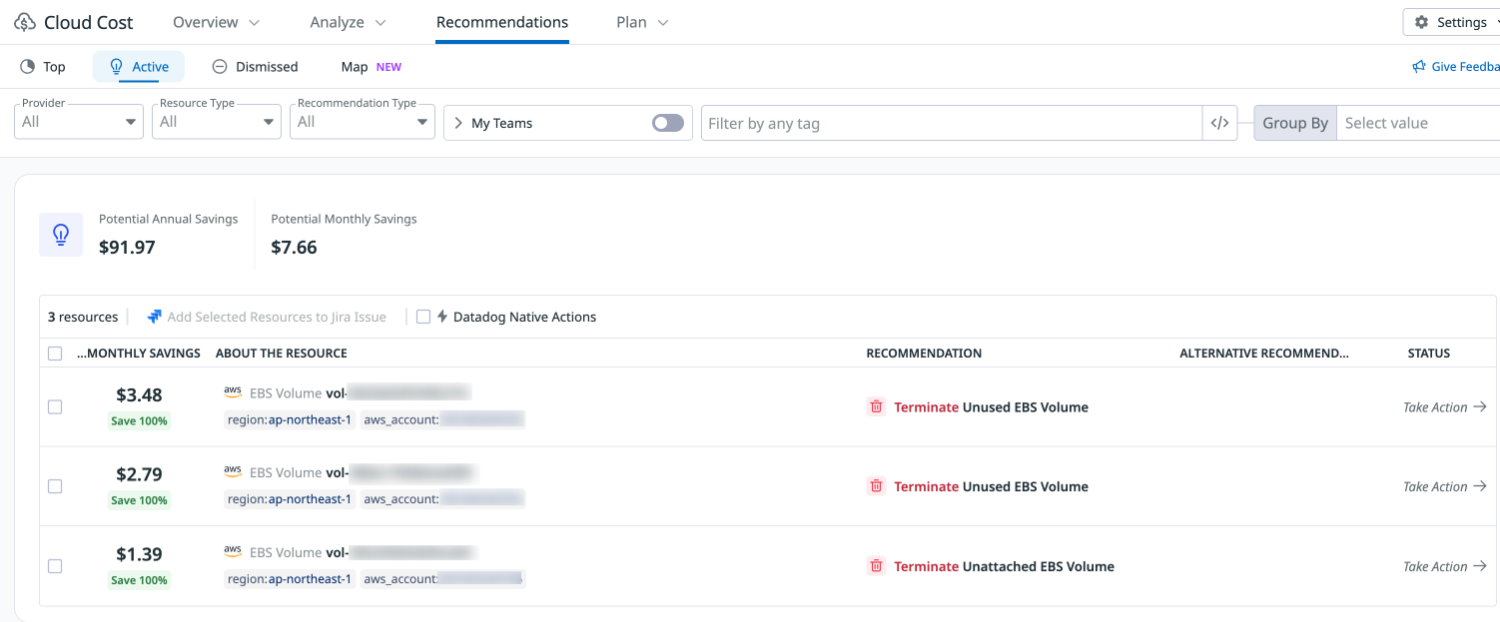The image size is (1500, 622).
Task: Click the code toggle icon in tag filter
Action: pos(1219,123)
